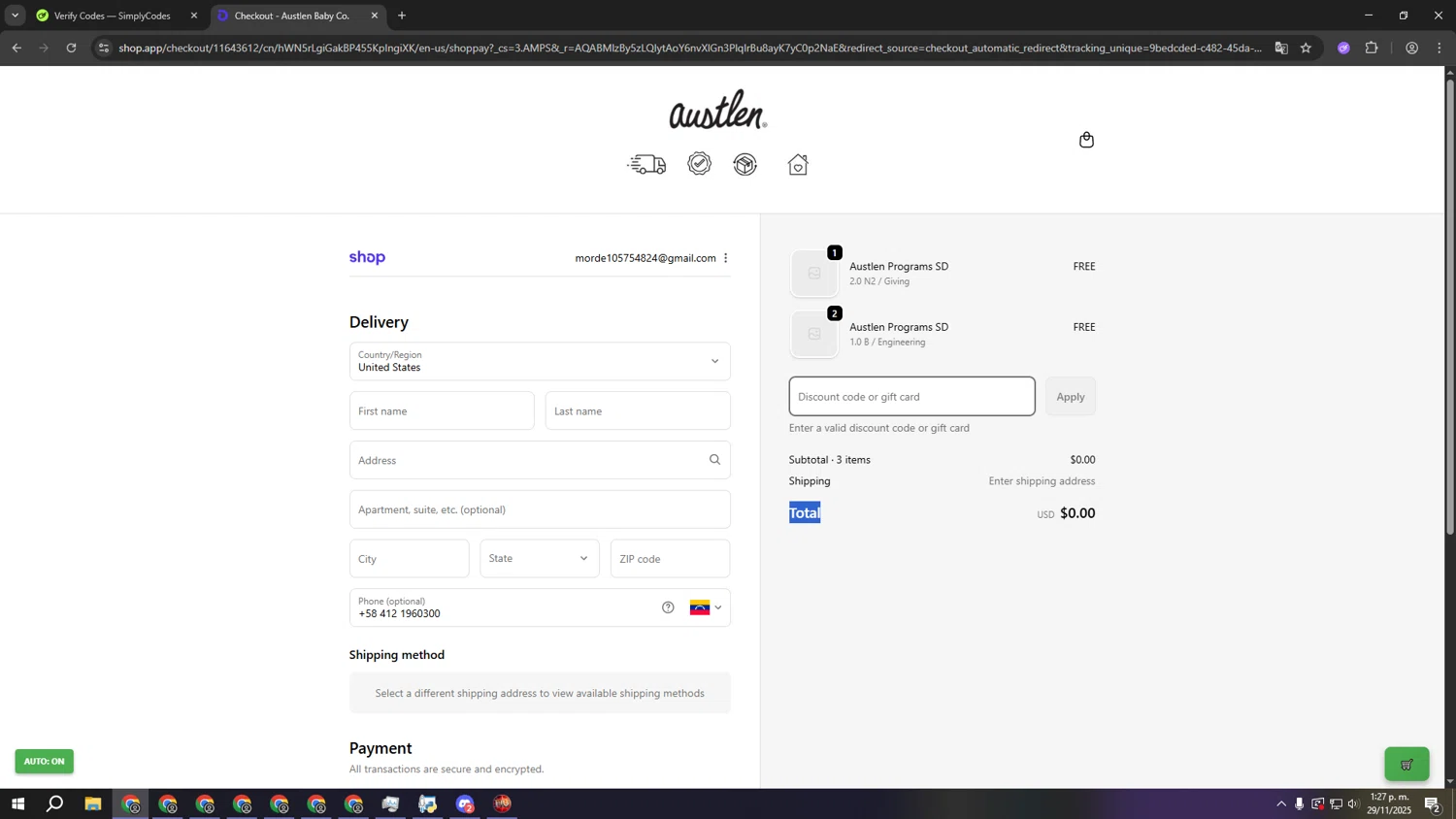The height and width of the screenshot is (819, 1456).
Task: Show the phone number help tooltip
Action: tap(668, 607)
